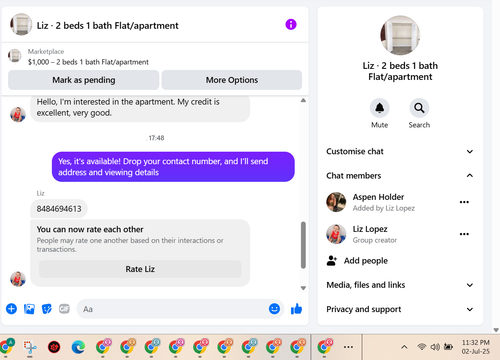500x360 pixels.
Task: Open the listing title in chat header
Action: click(x=108, y=26)
